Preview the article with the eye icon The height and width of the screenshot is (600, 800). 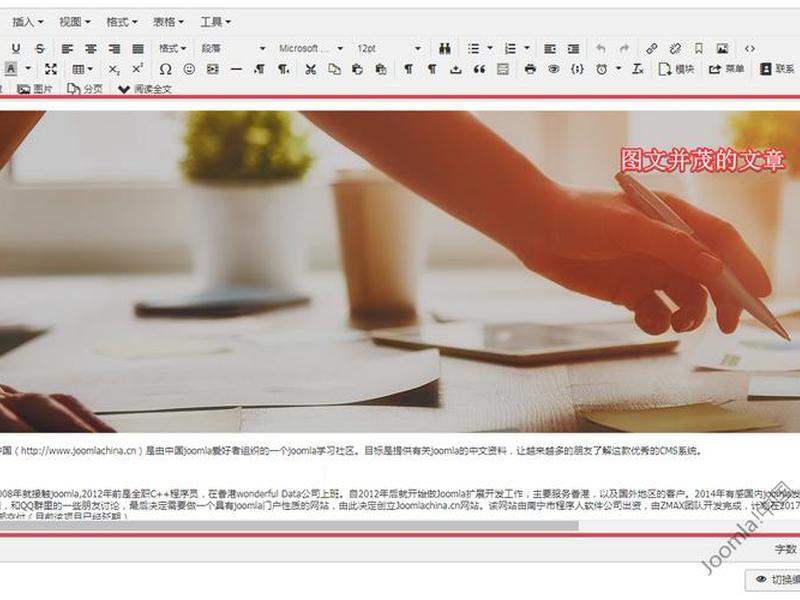click(554, 69)
